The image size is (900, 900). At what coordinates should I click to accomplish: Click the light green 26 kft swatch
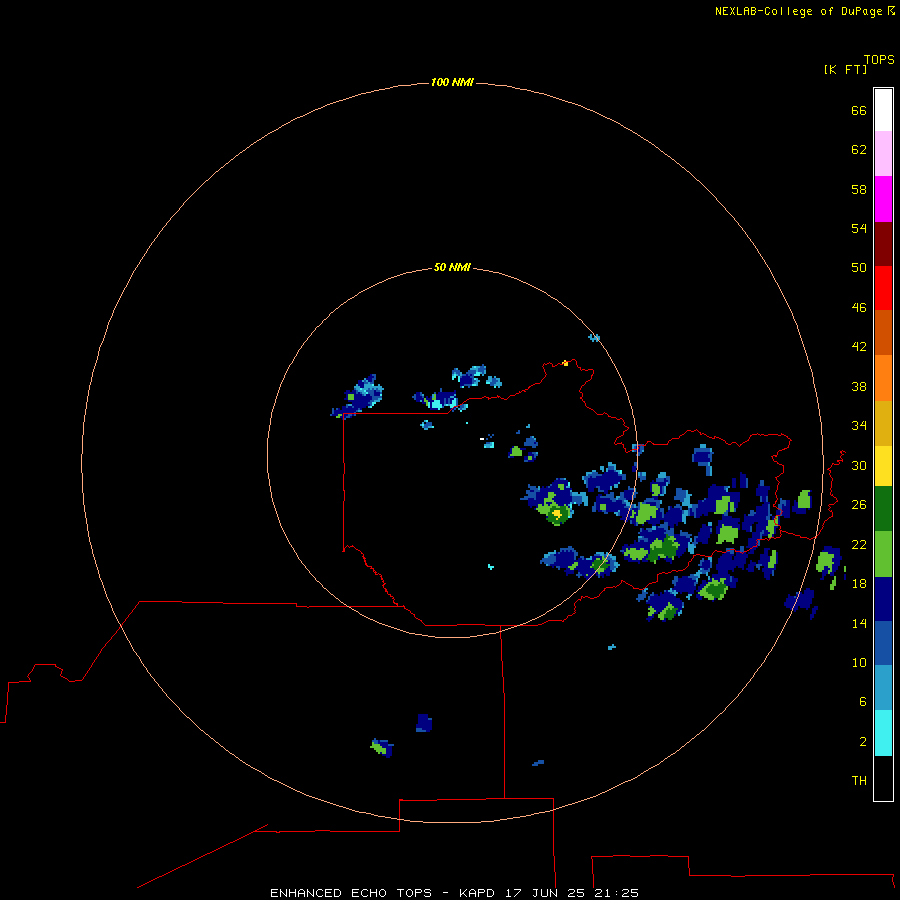(x=883, y=554)
